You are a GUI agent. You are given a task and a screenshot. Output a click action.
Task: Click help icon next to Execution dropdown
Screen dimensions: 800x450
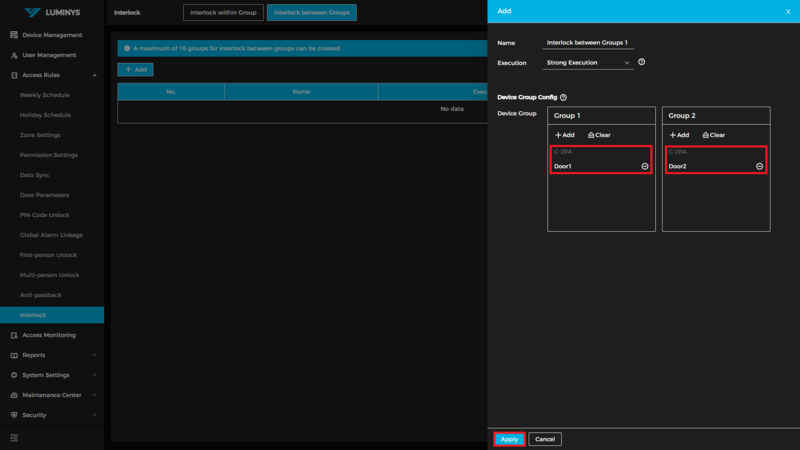[x=641, y=62]
